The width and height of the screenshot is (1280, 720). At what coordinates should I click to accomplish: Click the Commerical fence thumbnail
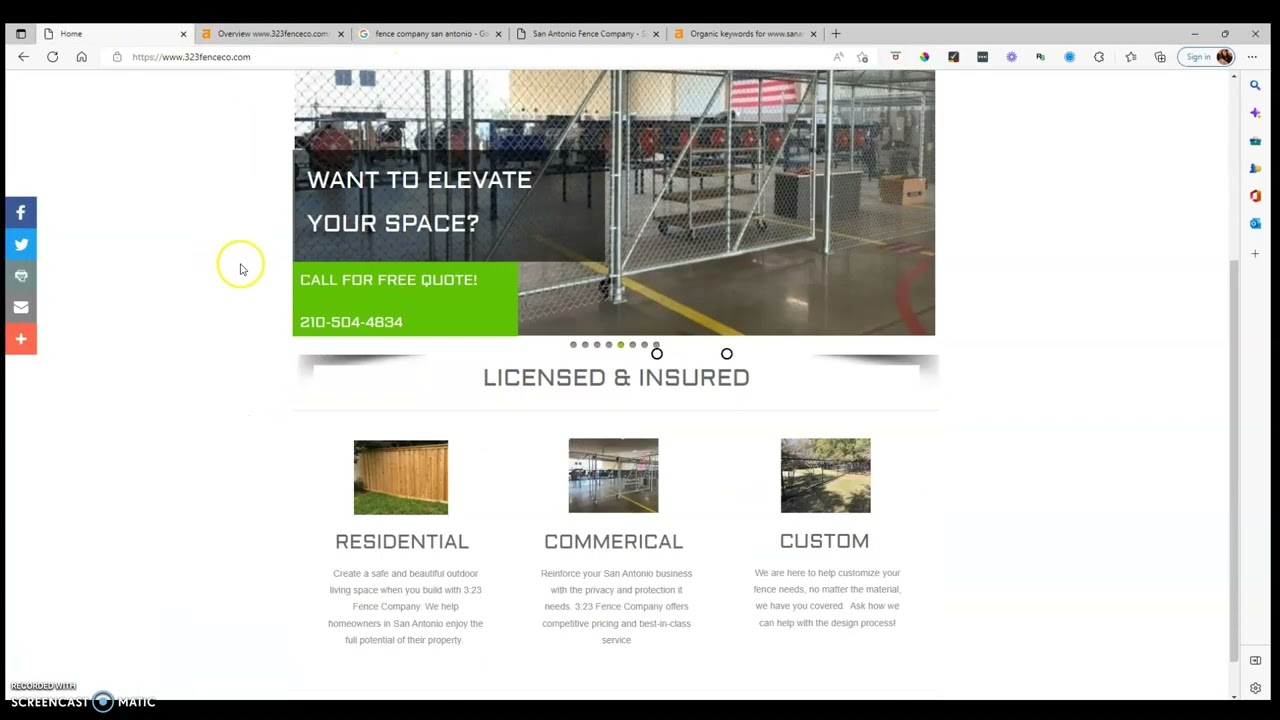tap(613, 475)
